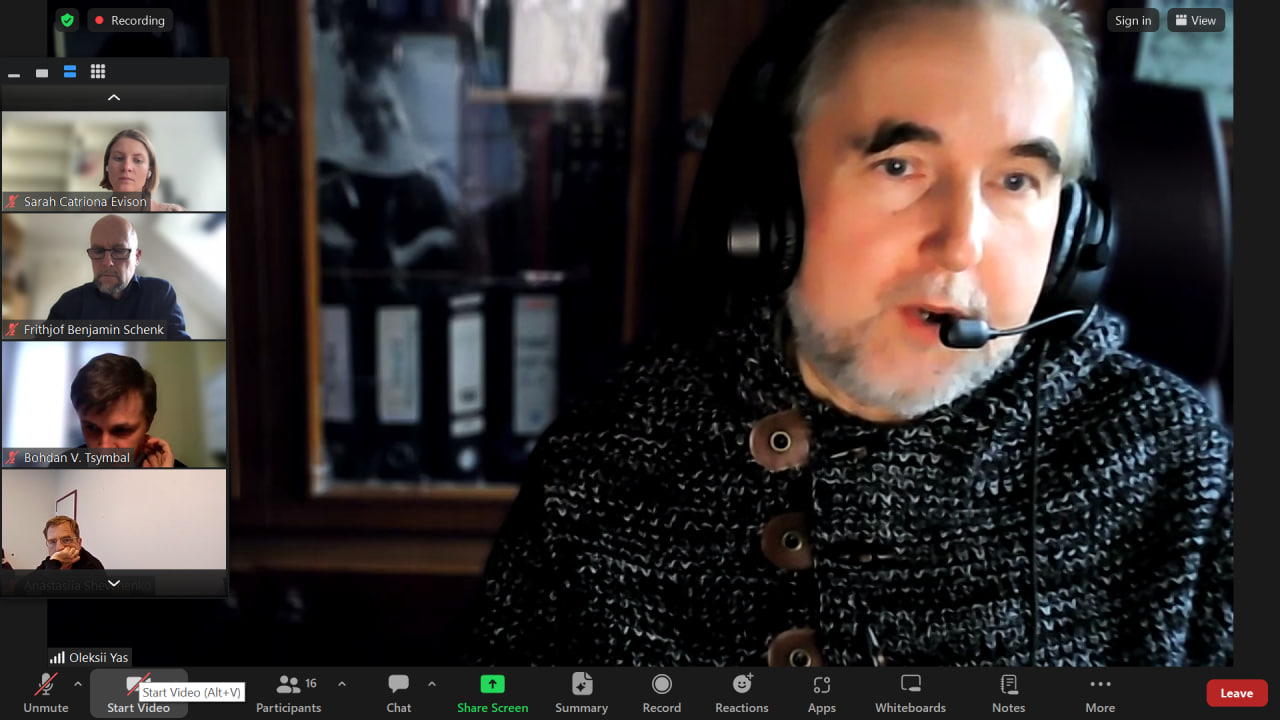
Task: Open the Whiteboards panel
Action: (x=910, y=692)
